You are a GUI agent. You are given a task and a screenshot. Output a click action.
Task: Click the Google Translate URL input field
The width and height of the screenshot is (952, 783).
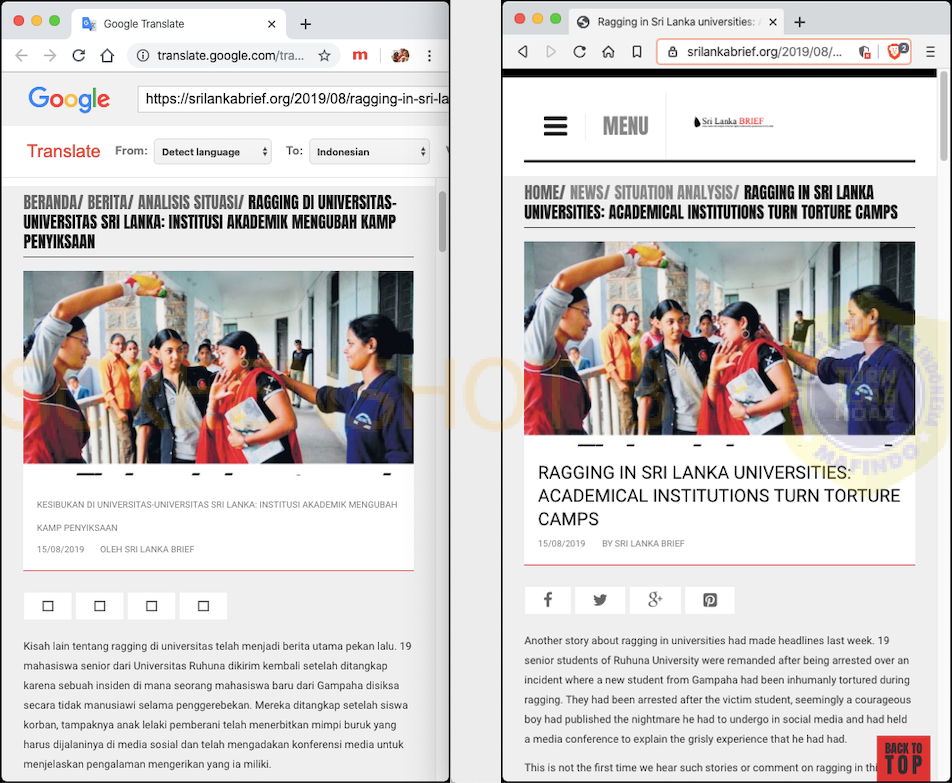tap(293, 99)
